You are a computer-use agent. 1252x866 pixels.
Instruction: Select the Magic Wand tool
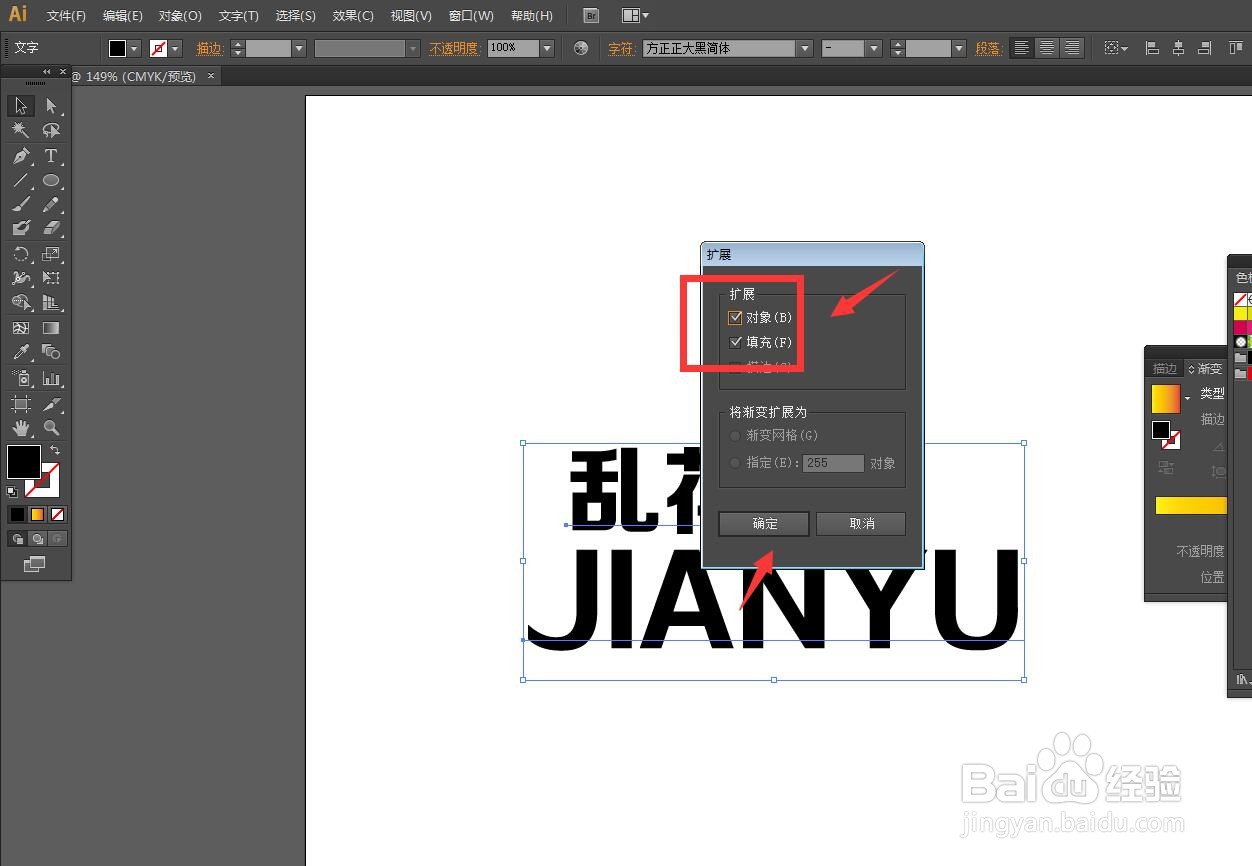tap(21, 130)
